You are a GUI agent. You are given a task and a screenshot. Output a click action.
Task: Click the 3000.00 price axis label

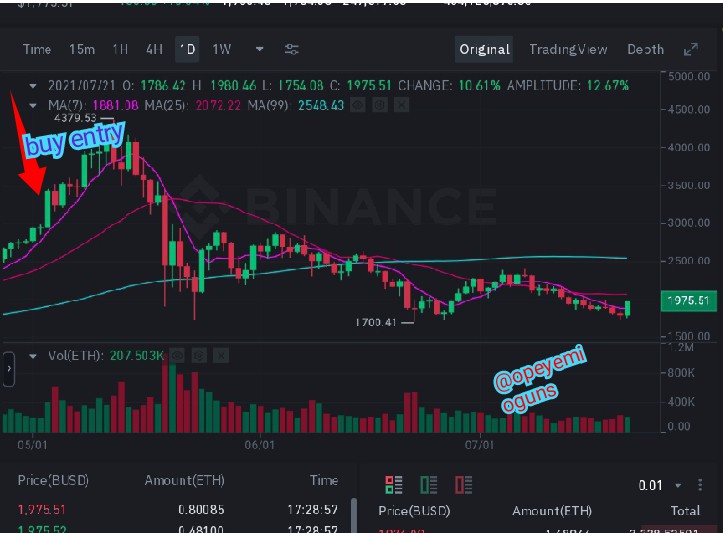pyautogui.click(x=689, y=223)
